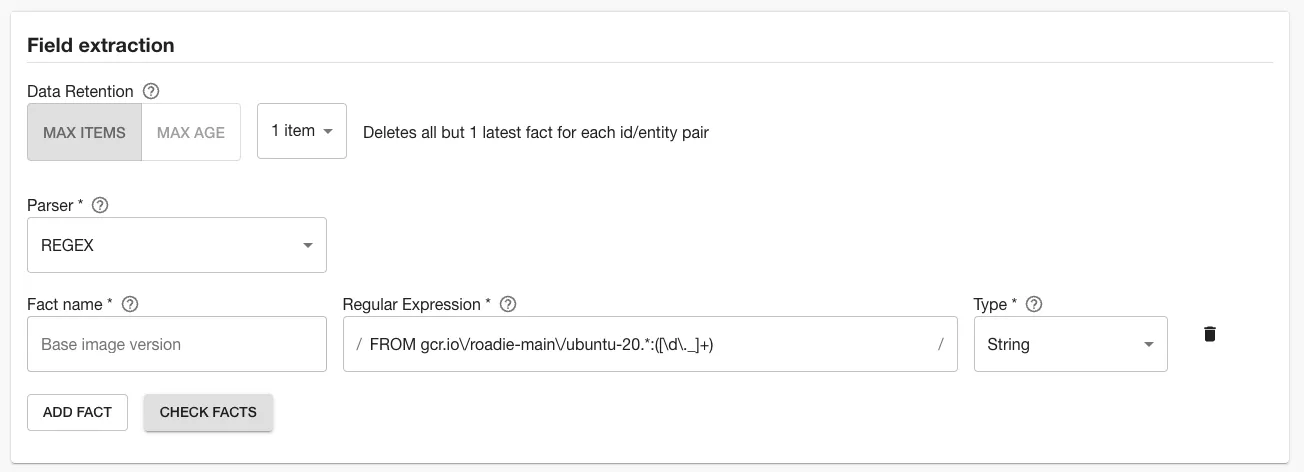
Task: Click the CHECK FACTS button
Action: pyautogui.click(x=208, y=412)
